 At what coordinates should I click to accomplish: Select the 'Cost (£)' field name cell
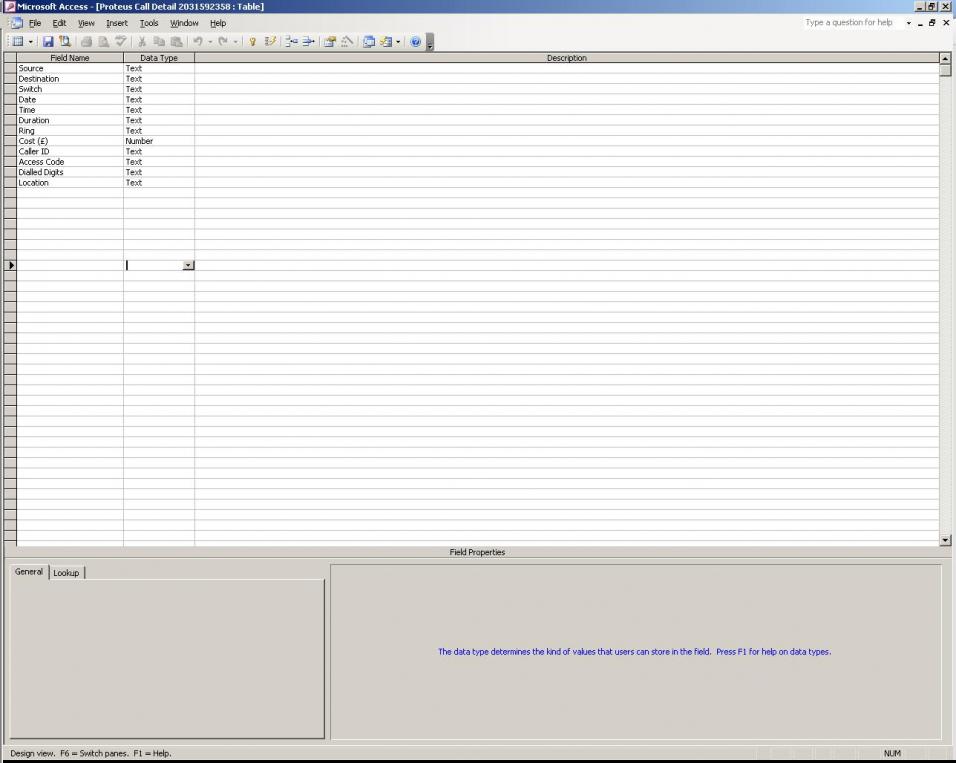[x=70, y=141]
